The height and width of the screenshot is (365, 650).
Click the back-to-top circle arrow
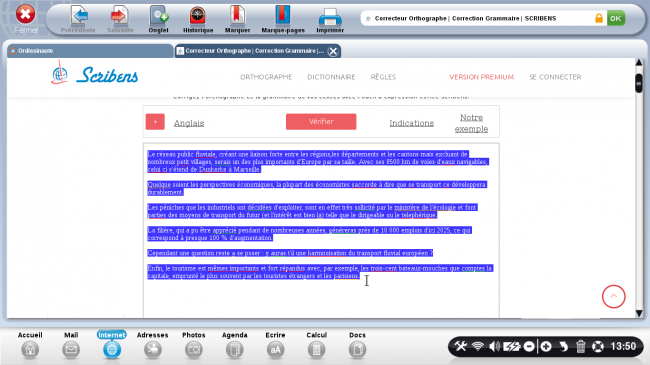click(x=614, y=296)
